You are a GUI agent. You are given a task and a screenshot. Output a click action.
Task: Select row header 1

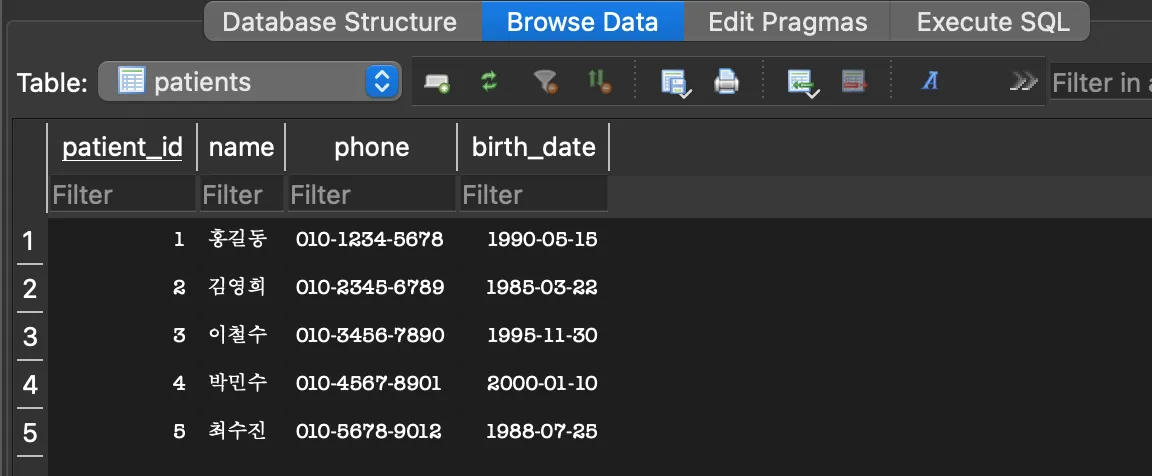(x=29, y=239)
